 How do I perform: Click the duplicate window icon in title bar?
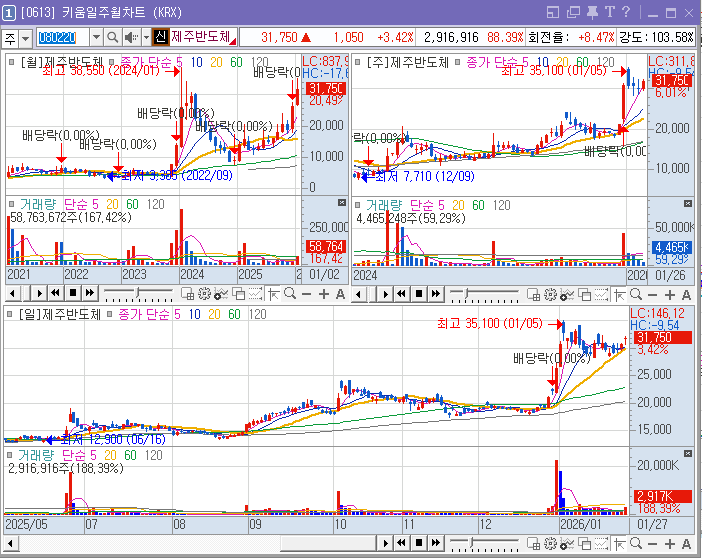coord(573,12)
